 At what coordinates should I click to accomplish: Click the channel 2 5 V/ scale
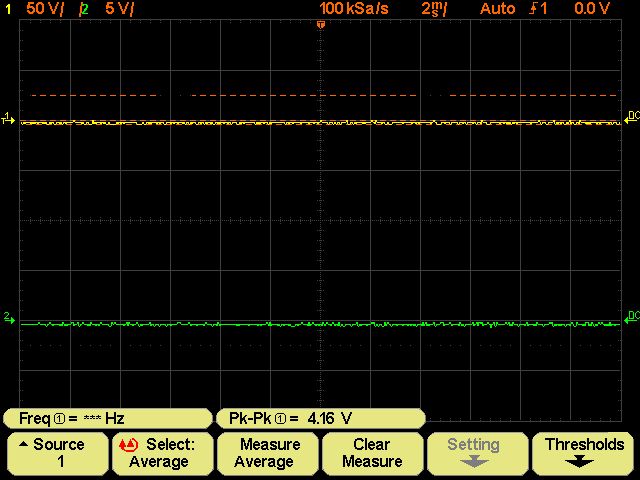tap(119, 9)
